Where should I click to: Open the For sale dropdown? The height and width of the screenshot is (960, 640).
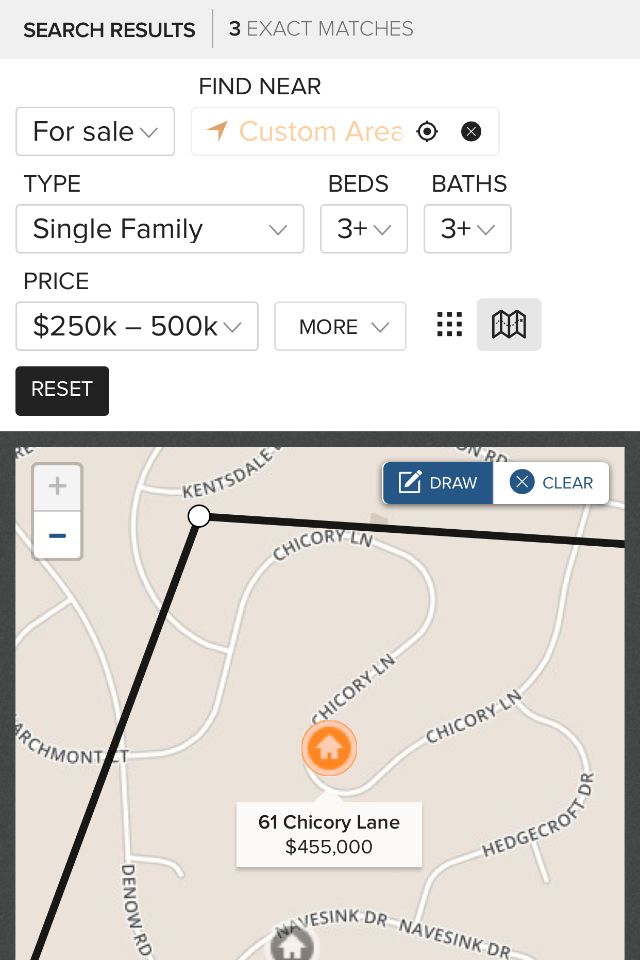[95, 132]
